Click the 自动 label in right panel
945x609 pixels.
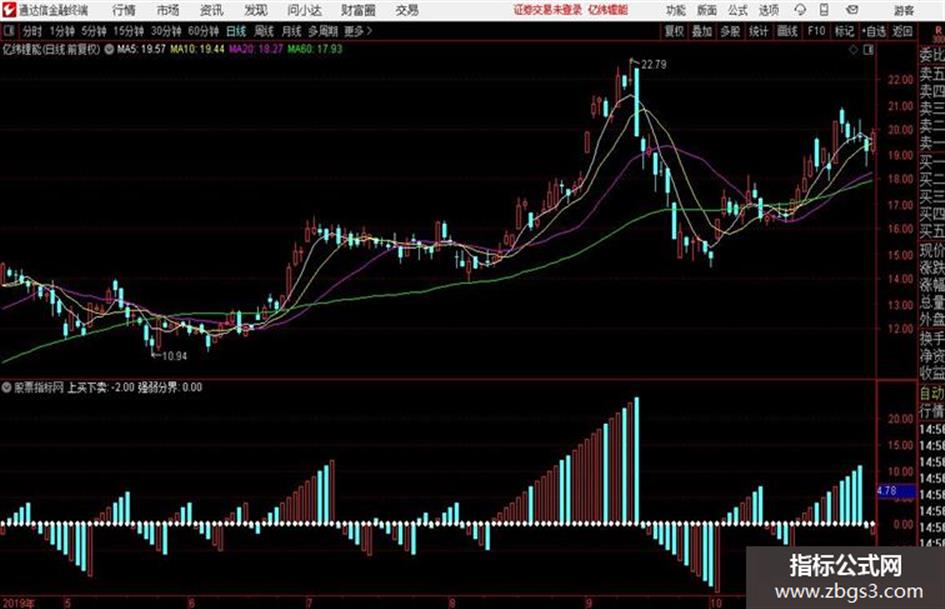[932, 393]
